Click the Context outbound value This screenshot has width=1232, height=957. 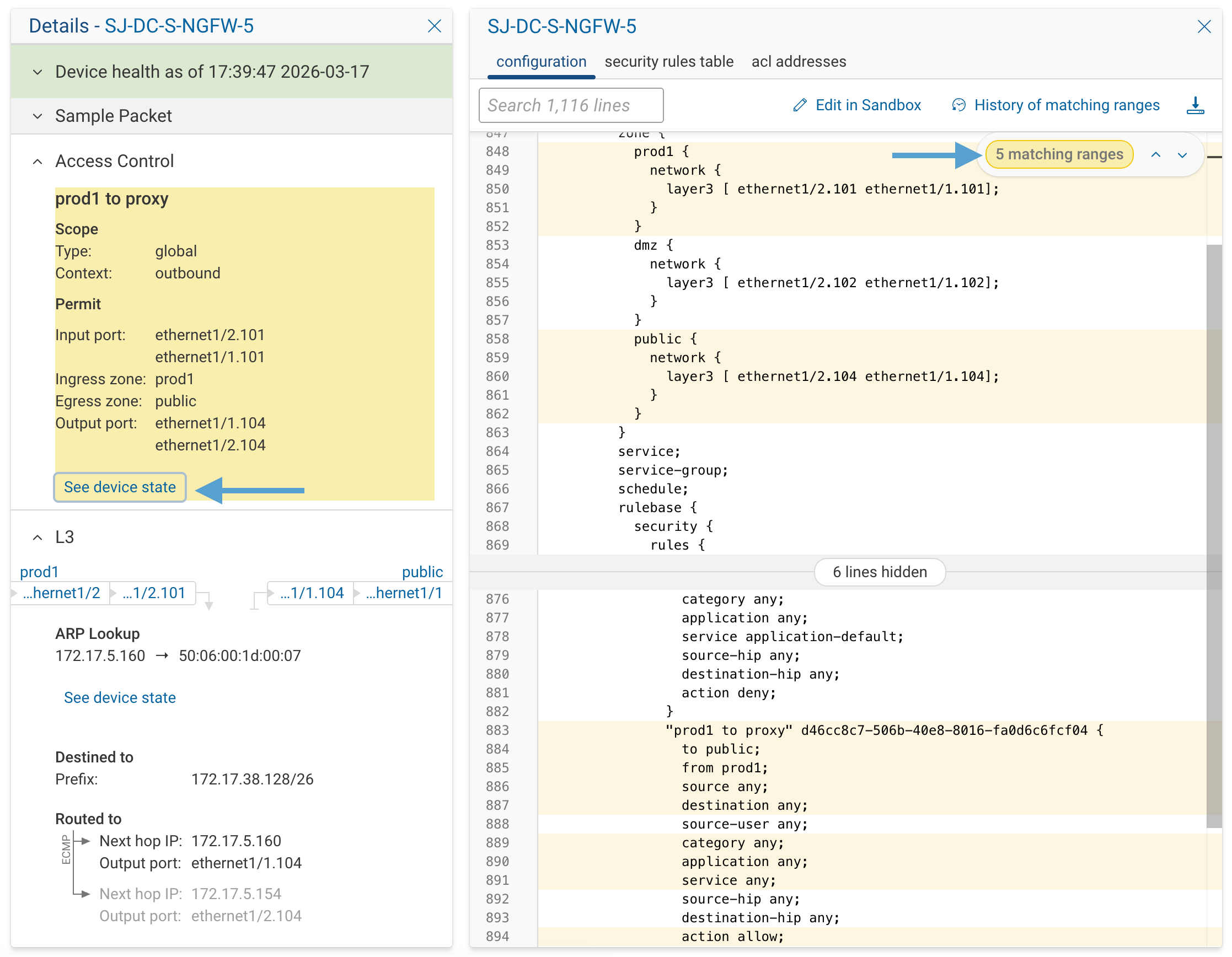[188, 273]
